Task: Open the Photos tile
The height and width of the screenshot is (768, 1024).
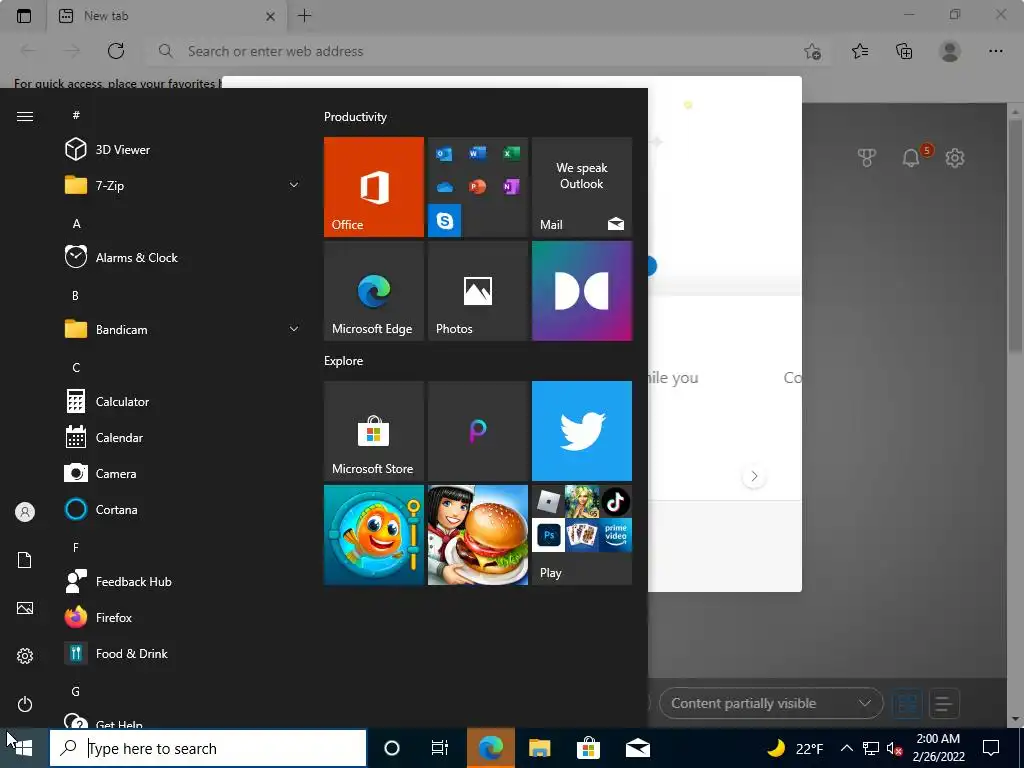Action: coord(477,291)
